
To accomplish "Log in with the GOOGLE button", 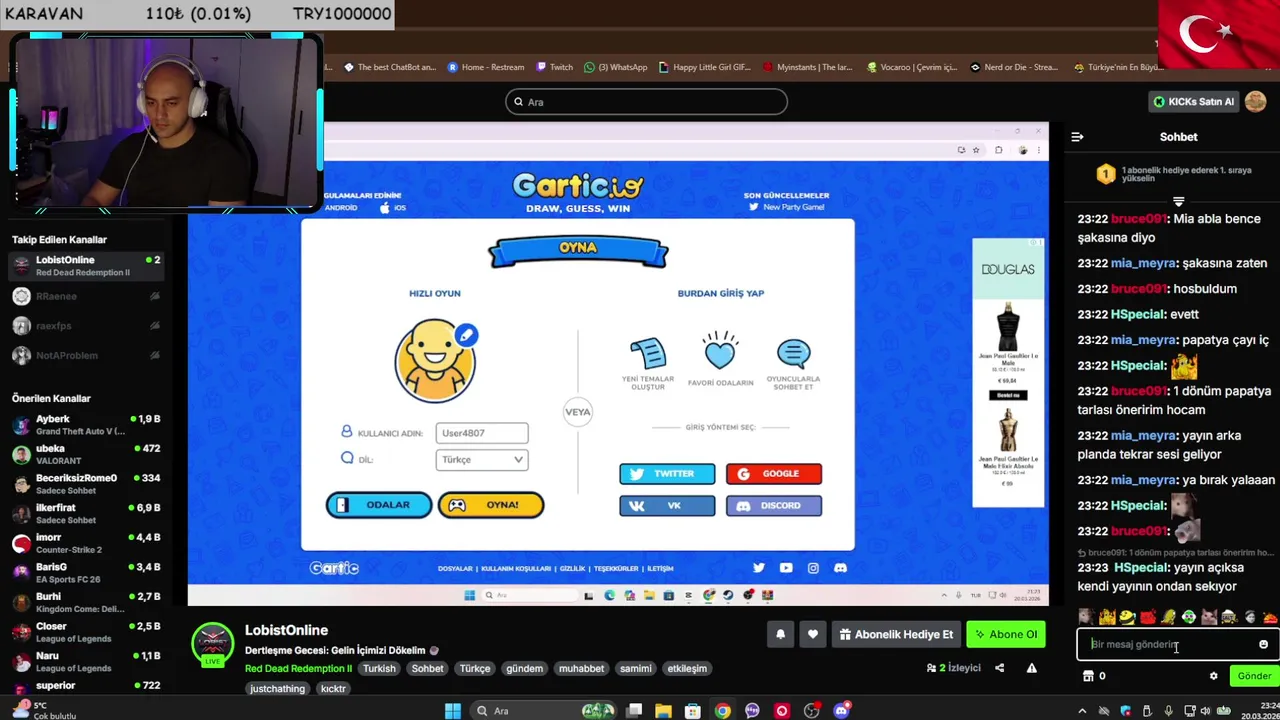I will point(774,474).
